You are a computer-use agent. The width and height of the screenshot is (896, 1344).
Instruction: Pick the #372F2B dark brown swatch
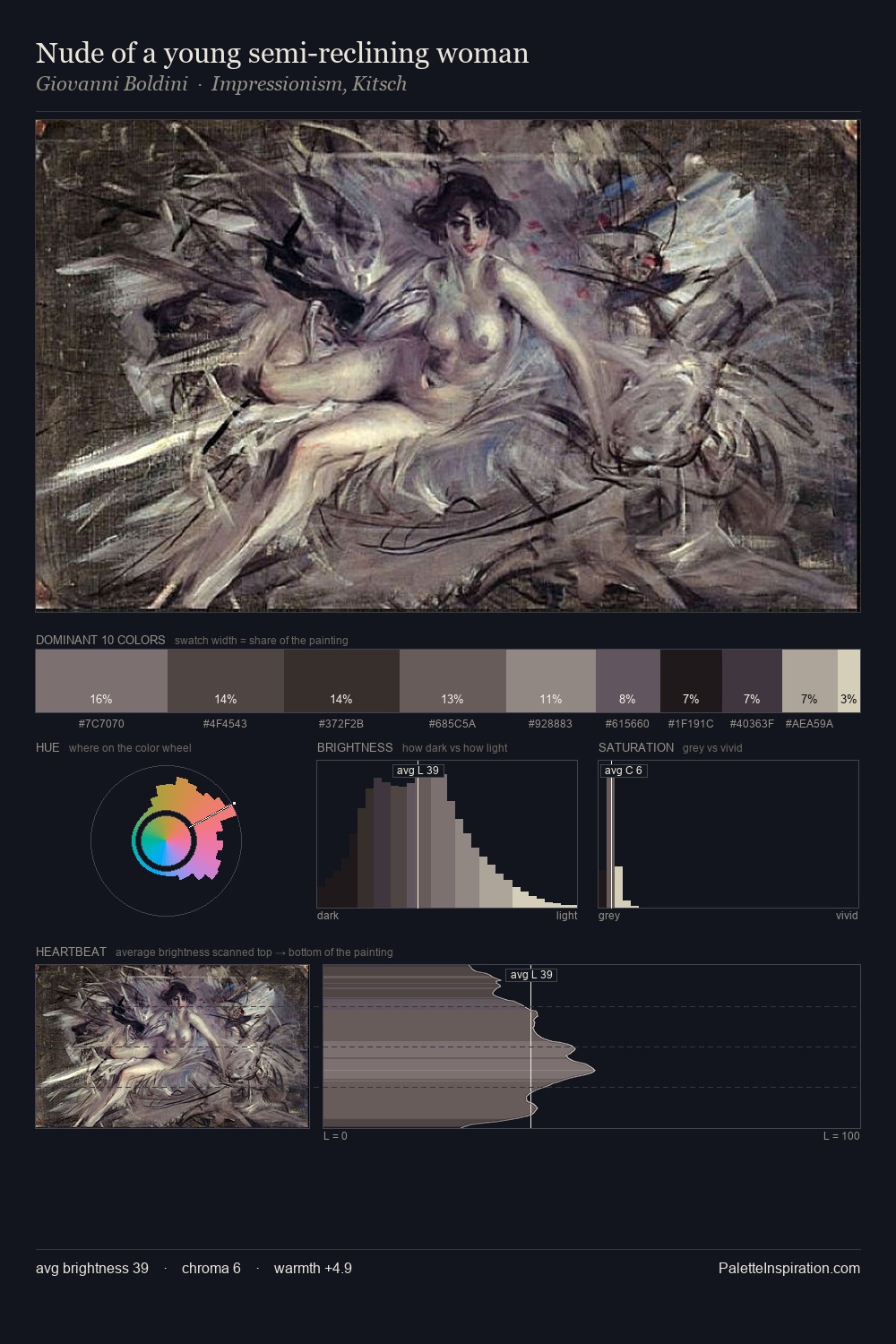click(341, 681)
